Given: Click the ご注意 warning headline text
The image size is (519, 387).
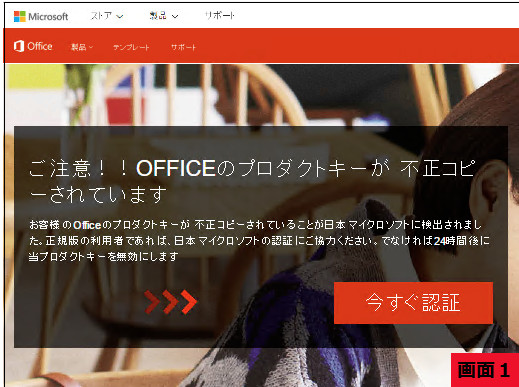Looking at the screenshot, I should coord(252,181).
